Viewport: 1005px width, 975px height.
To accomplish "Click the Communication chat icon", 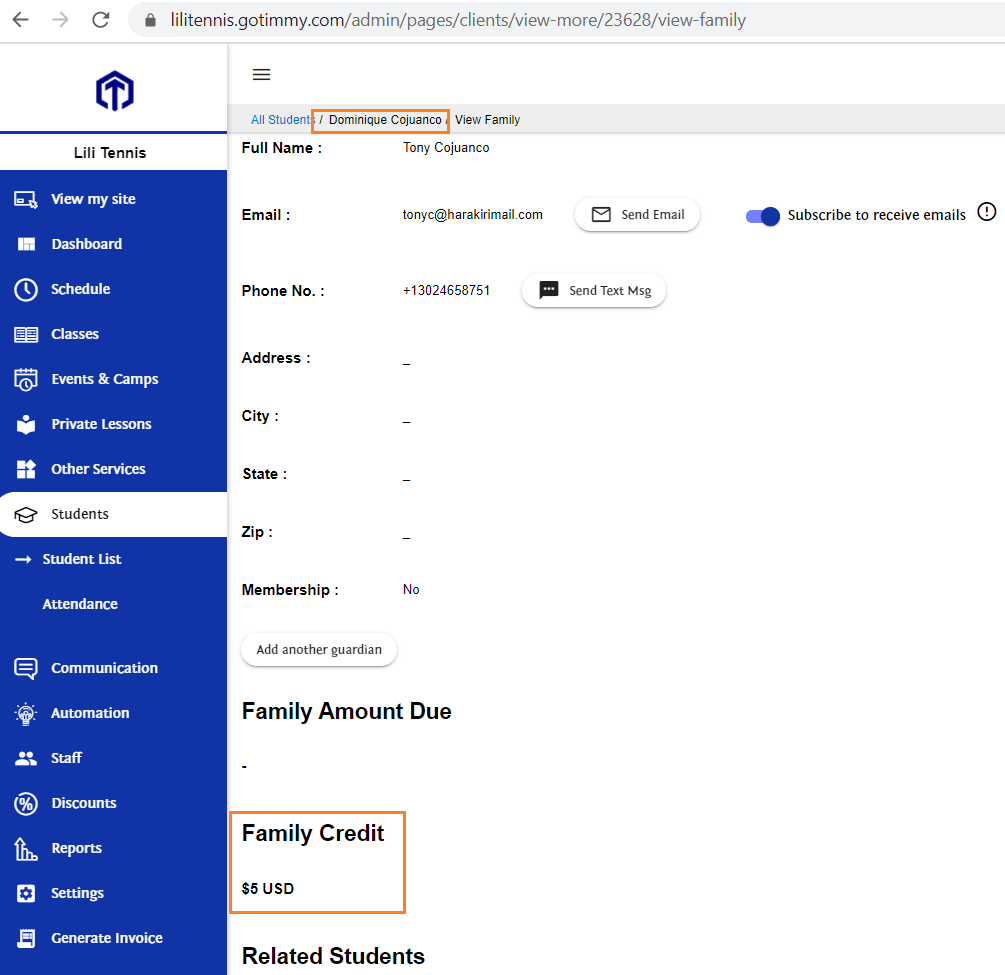I will (26, 668).
